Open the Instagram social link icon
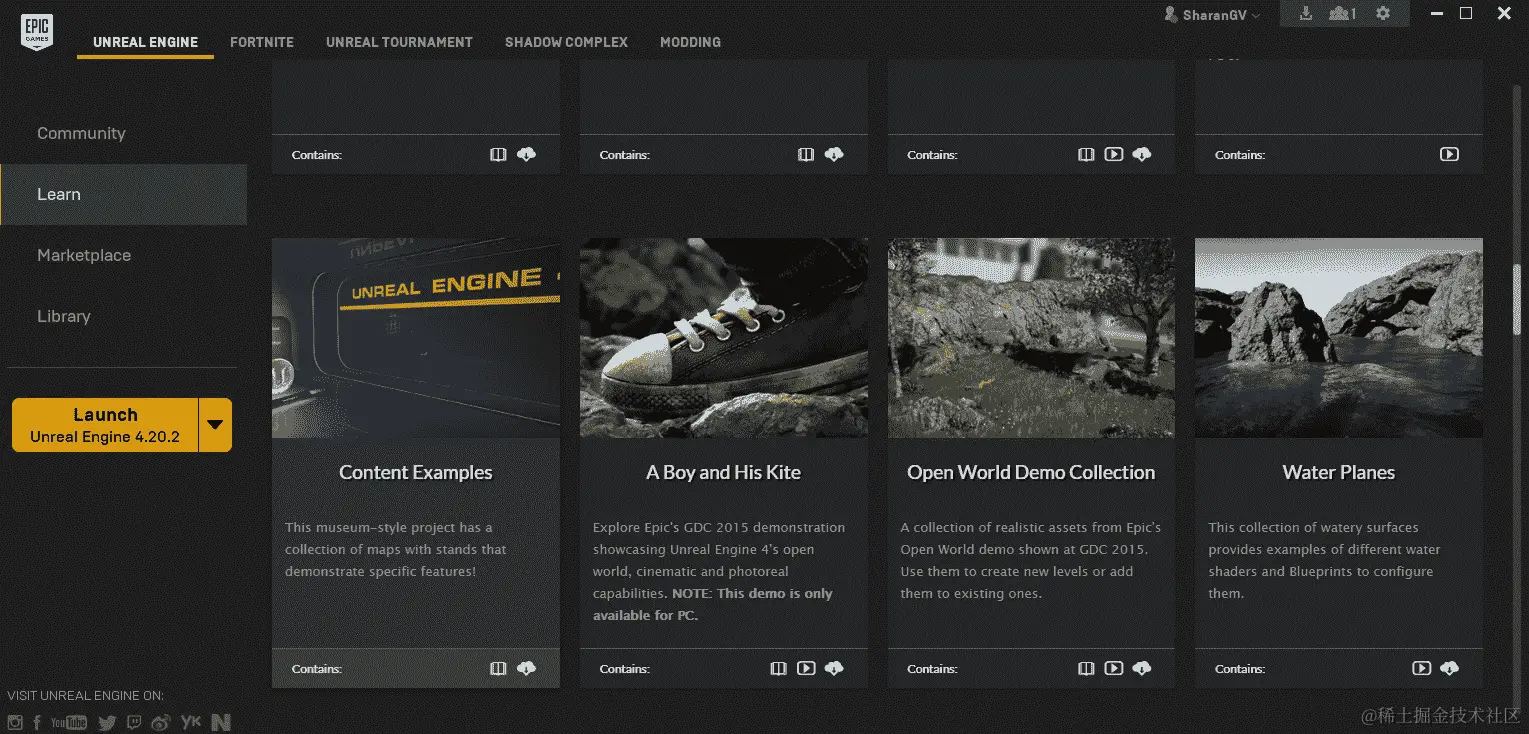Viewport: 1529px width, 734px height. (15, 722)
